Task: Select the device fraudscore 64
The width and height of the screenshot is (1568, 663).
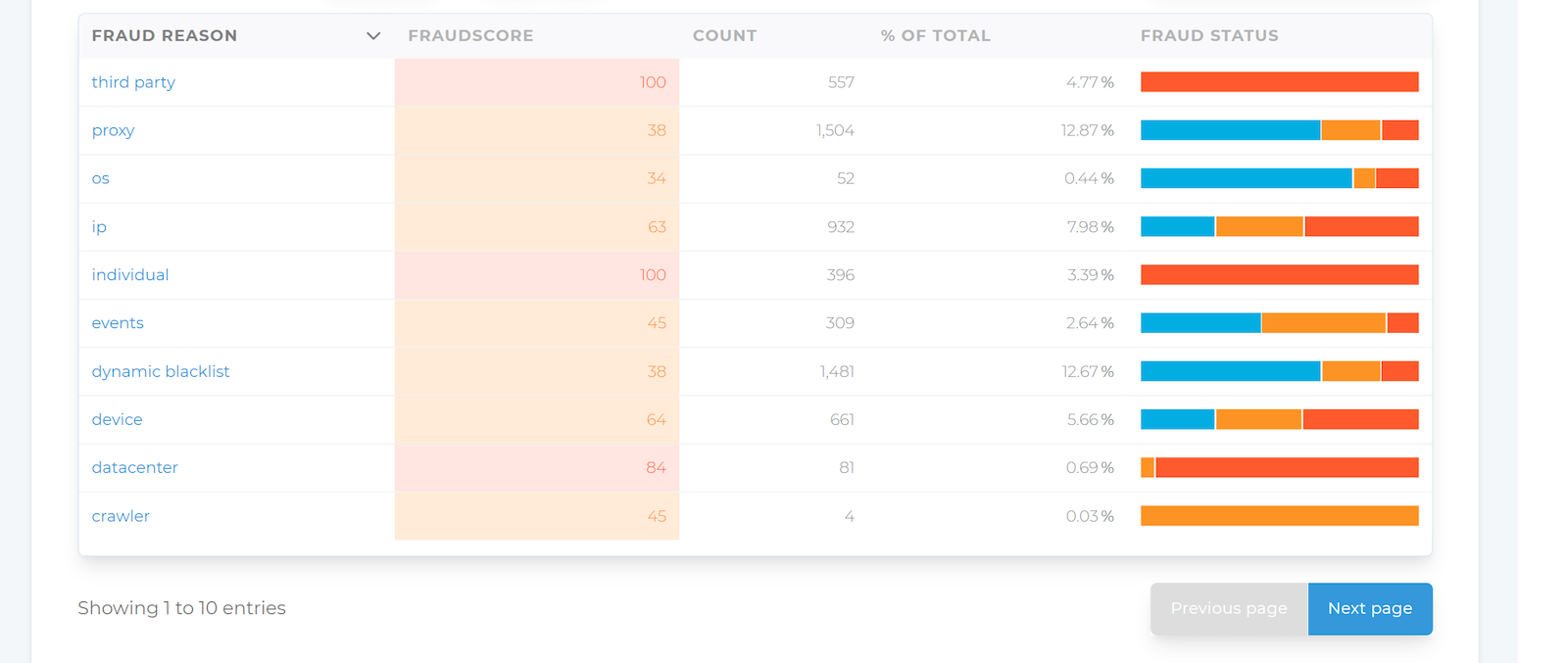Action: click(x=657, y=419)
